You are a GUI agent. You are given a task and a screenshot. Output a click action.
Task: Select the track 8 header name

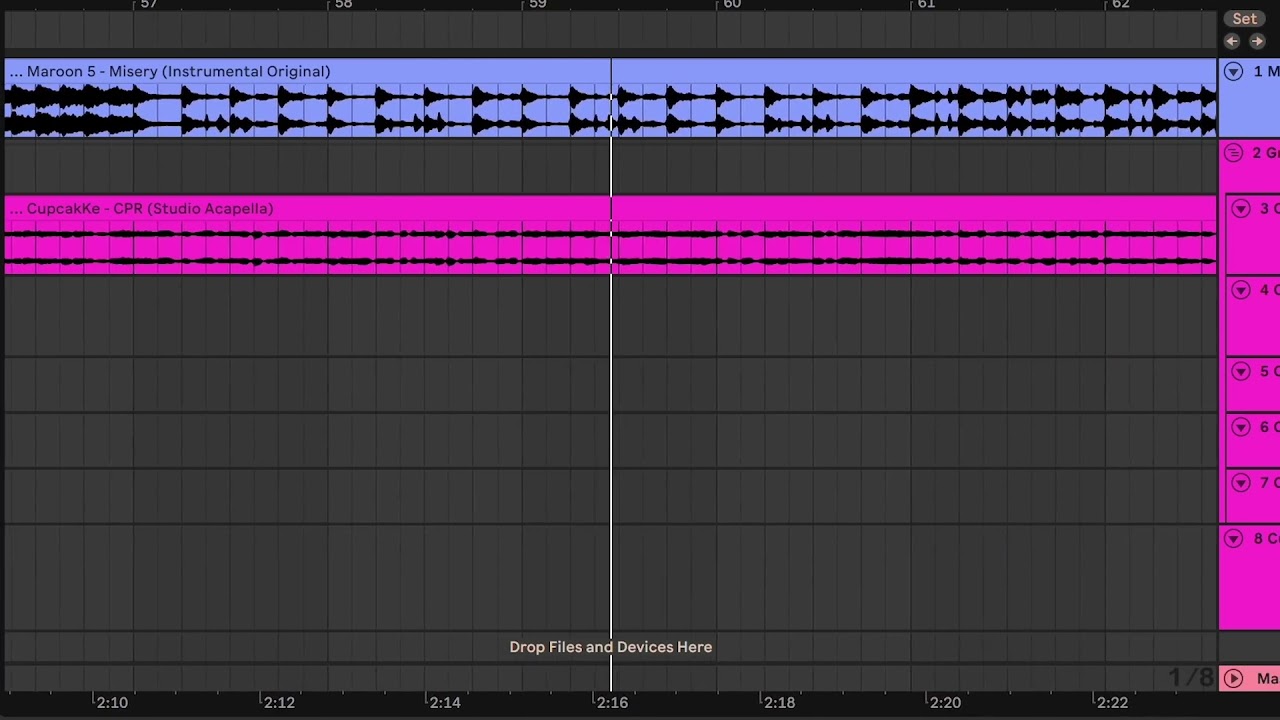[1266, 539]
